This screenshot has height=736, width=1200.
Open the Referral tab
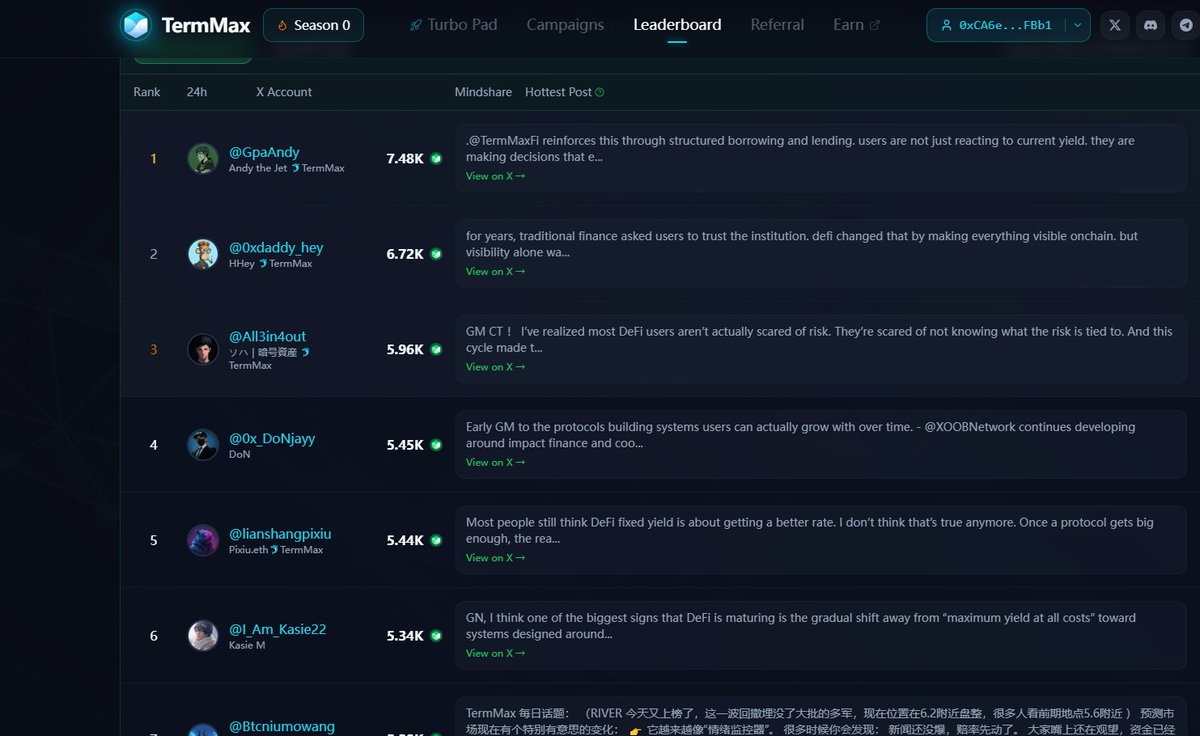click(x=777, y=25)
